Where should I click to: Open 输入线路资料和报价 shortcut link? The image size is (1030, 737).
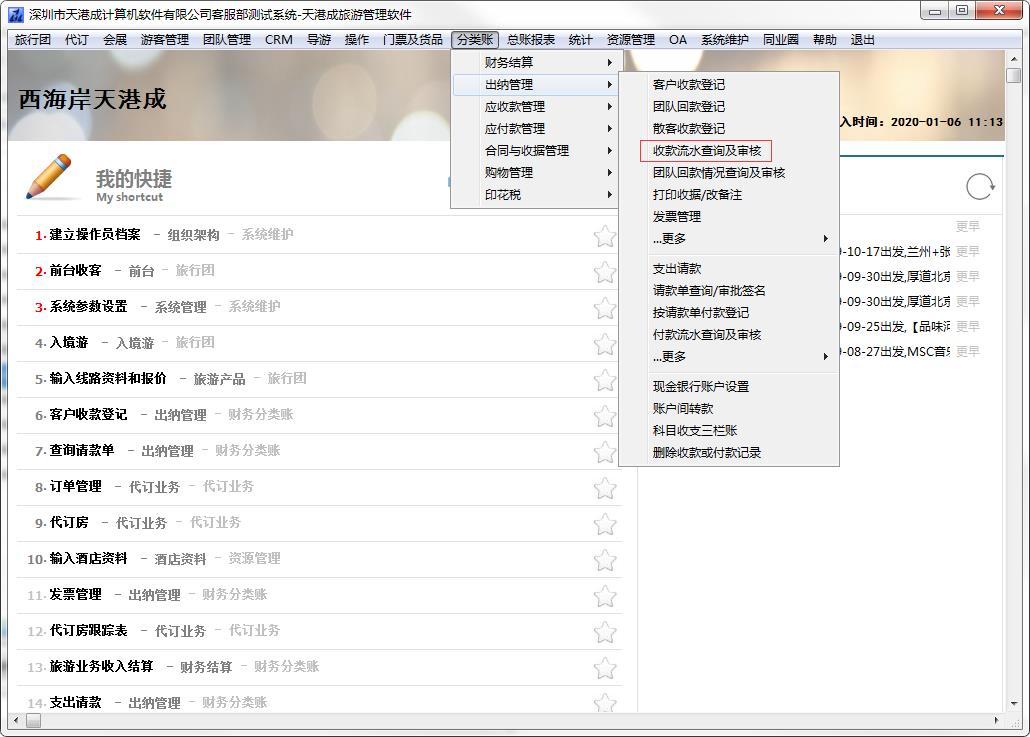click(x=108, y=379)
